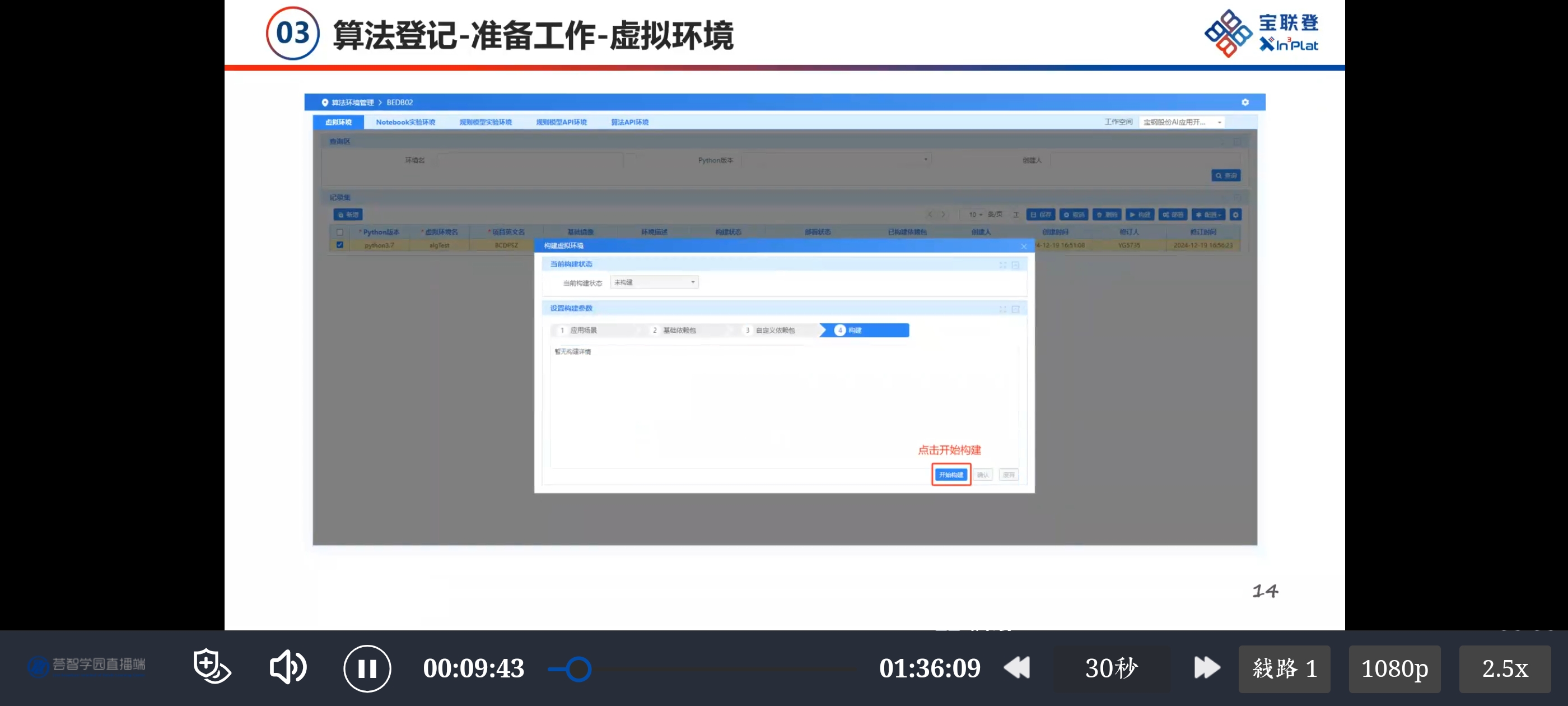Screen dimensions: 1568x706
Task: Toggle the header select-all checkbox
Action: click(340, 232)
